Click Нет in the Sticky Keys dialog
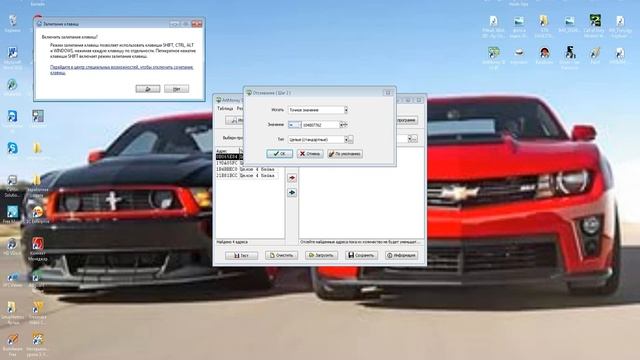Image resolution: width=640 pixels, height=360 pixels. click(176, 89)
